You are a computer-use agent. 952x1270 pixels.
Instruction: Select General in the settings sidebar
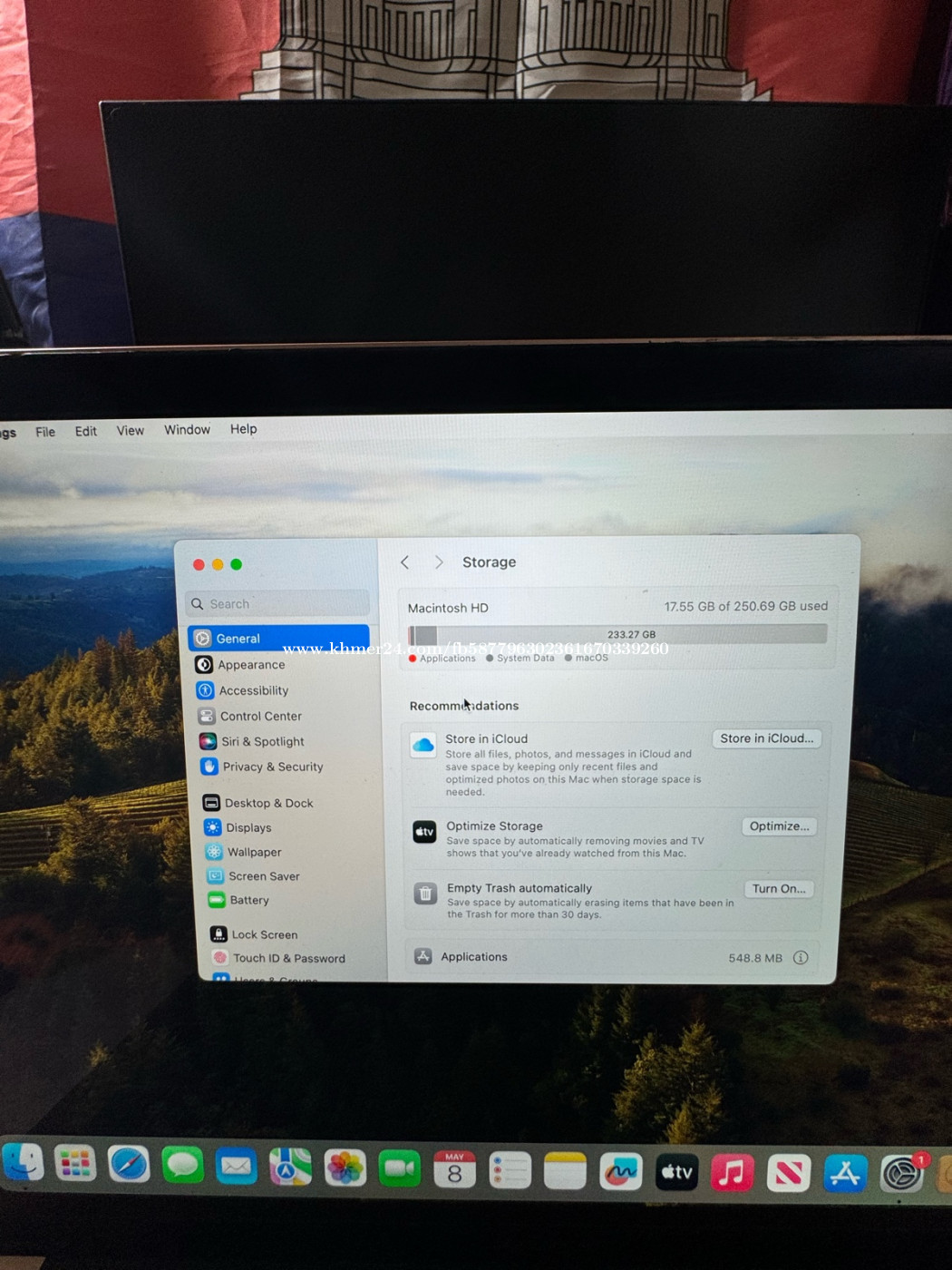(x=278, y=639)
